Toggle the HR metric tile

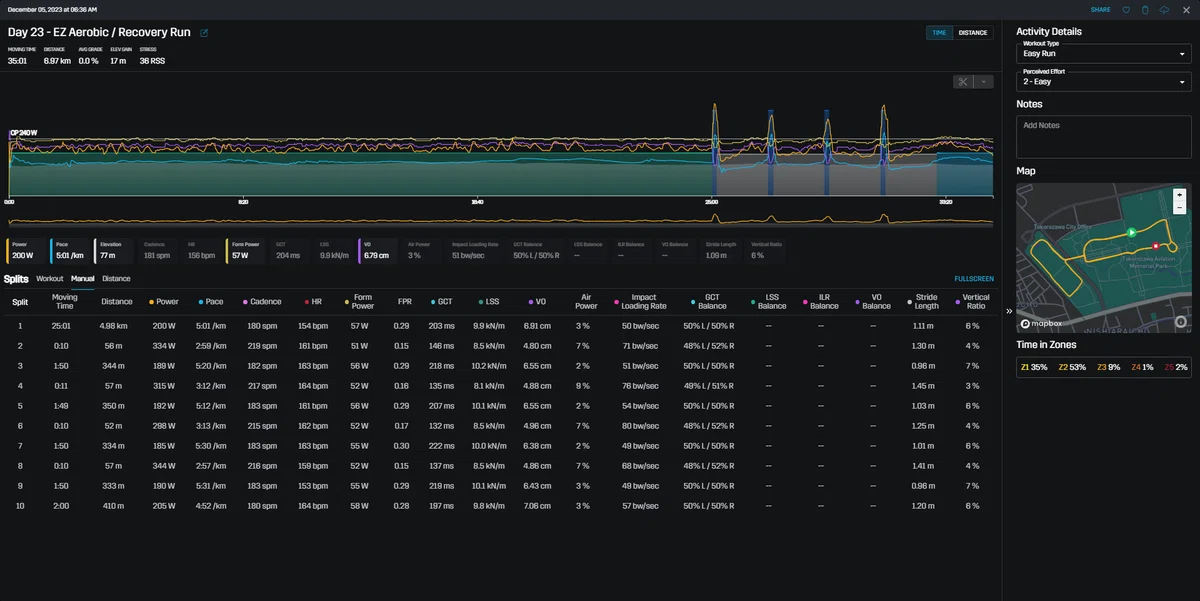click(203, 251)
